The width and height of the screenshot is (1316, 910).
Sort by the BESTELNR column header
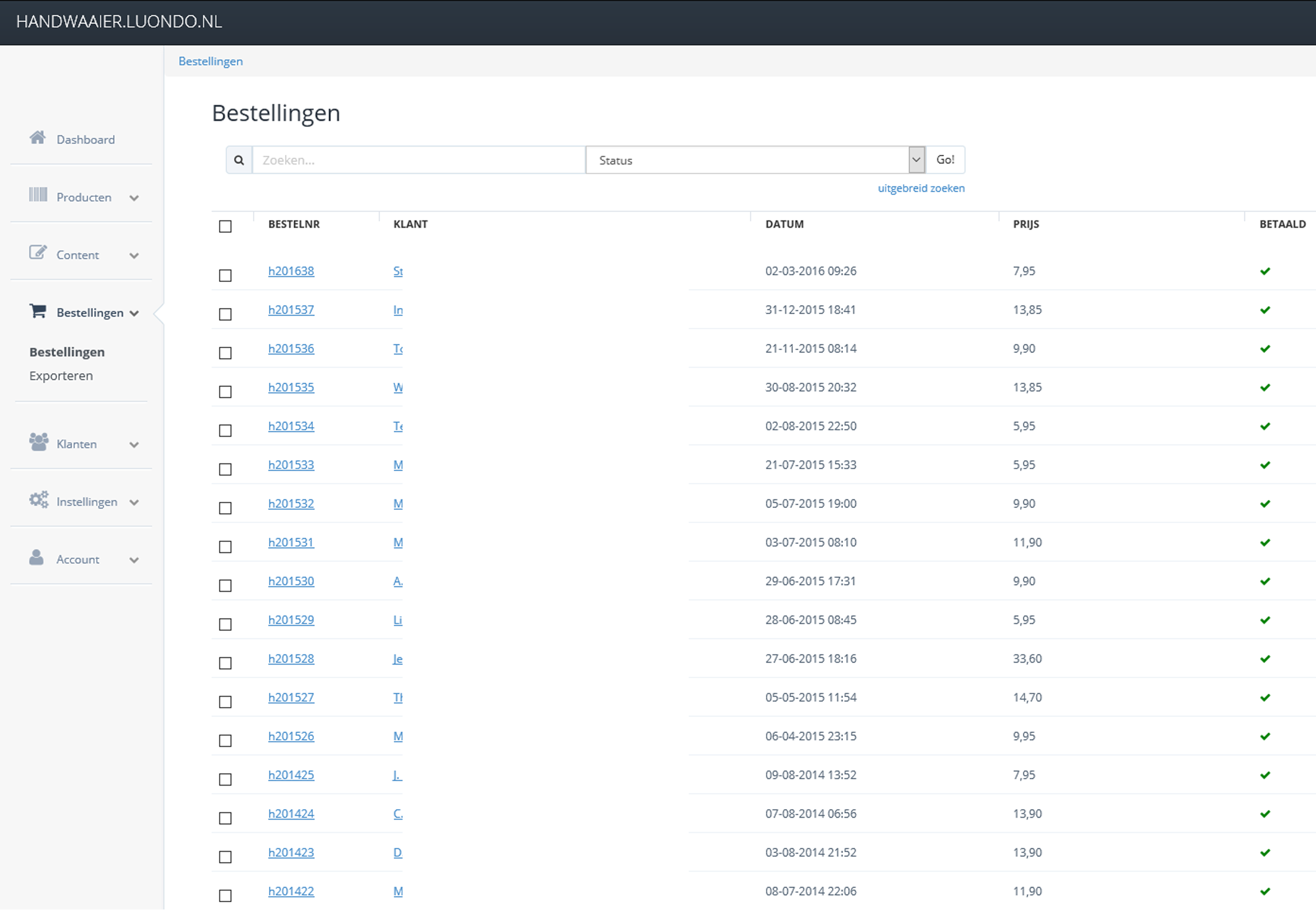[x=294, y=224]
